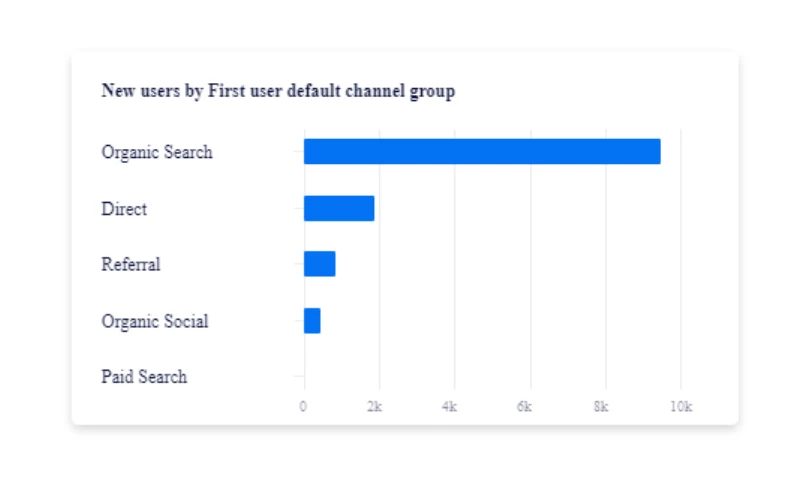This screenshot has width=800, height=480.
Task: Select the Direct row label
Action: point(124,209)
